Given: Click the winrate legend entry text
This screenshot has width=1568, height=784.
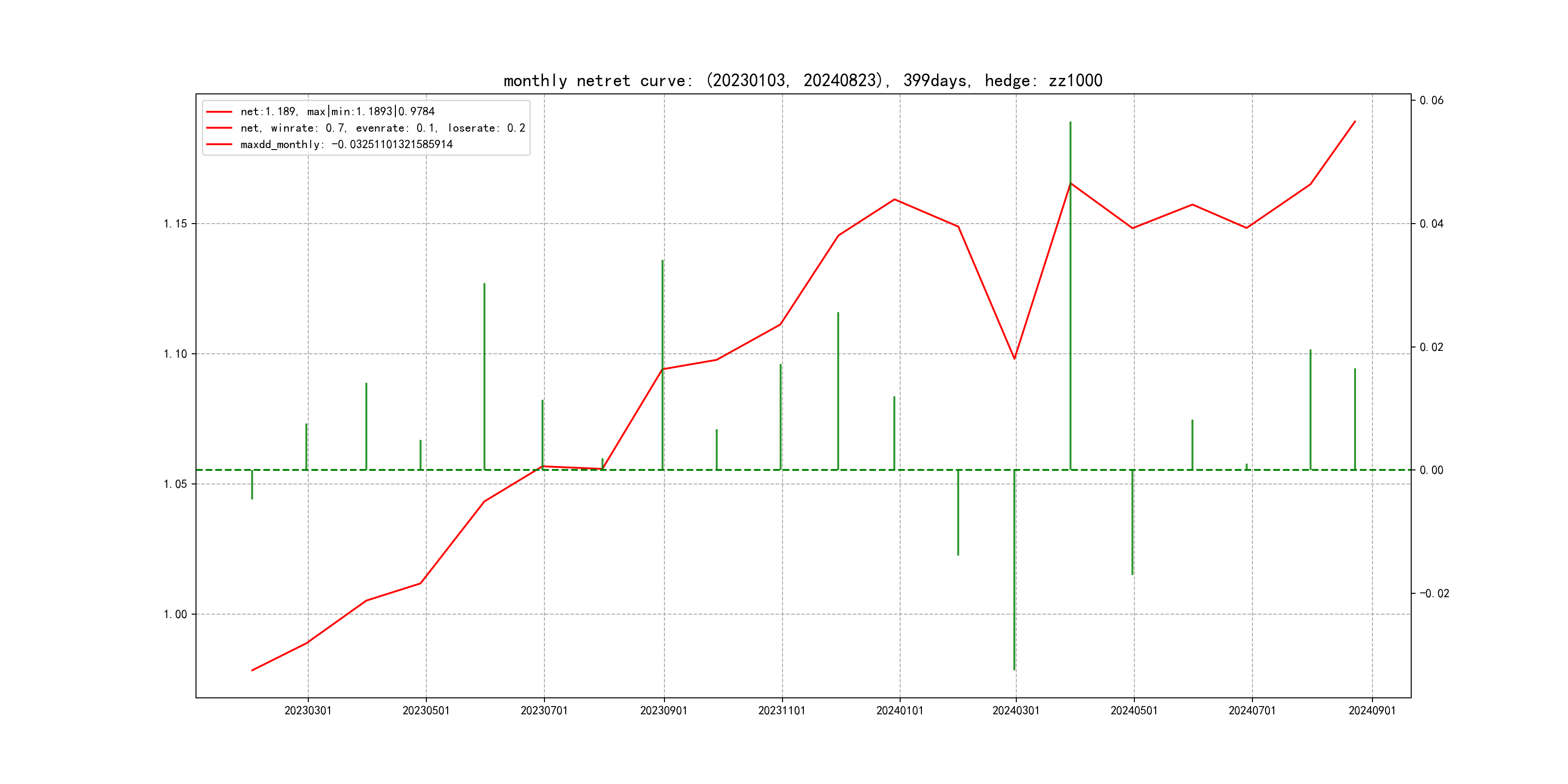Looking at the screenshot, I should [x=382, y=128].
